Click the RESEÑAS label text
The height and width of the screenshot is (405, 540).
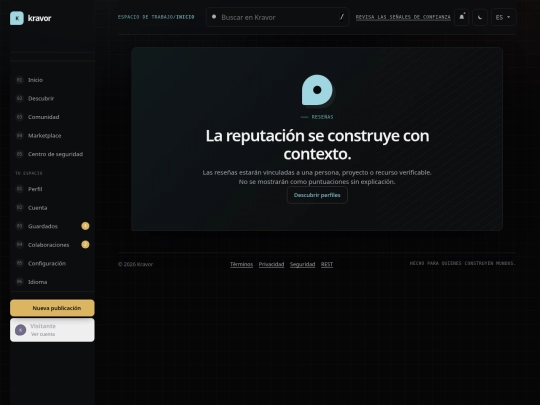pyautogui.click(x=322, y=117)
